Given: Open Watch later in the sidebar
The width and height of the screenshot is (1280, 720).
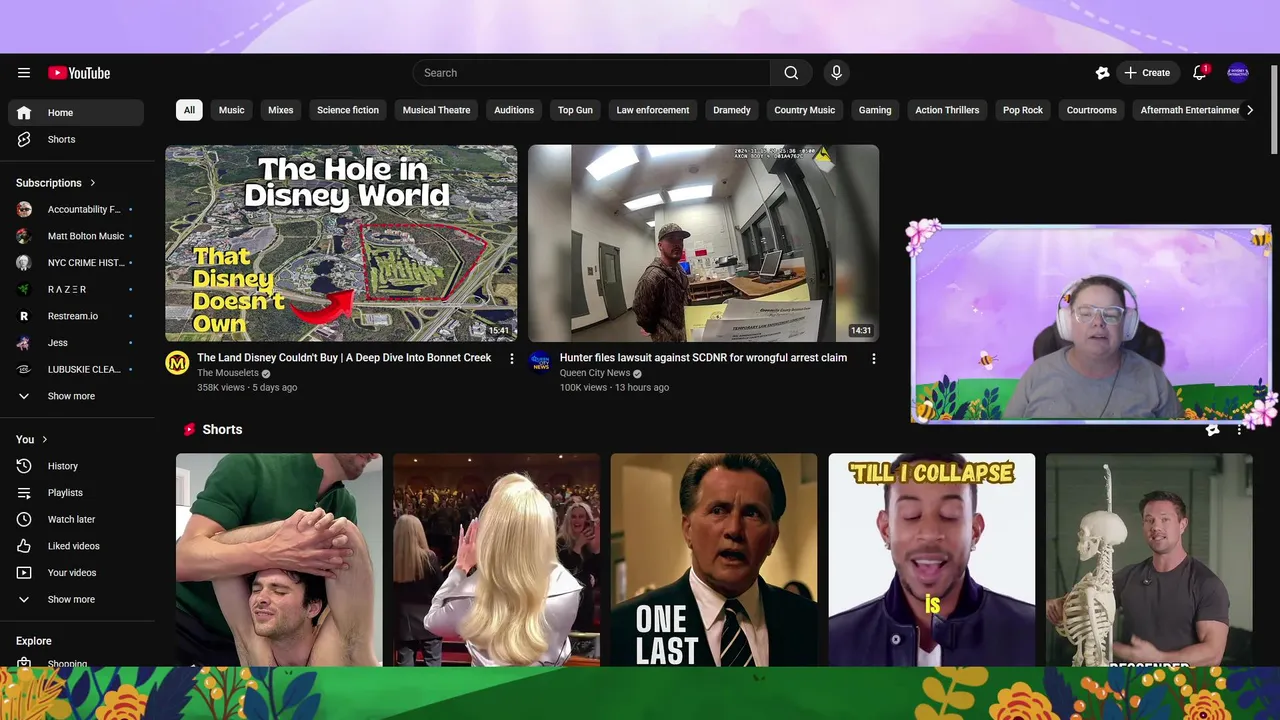Looking at the screenshot, I should click(x=76, y=519).
